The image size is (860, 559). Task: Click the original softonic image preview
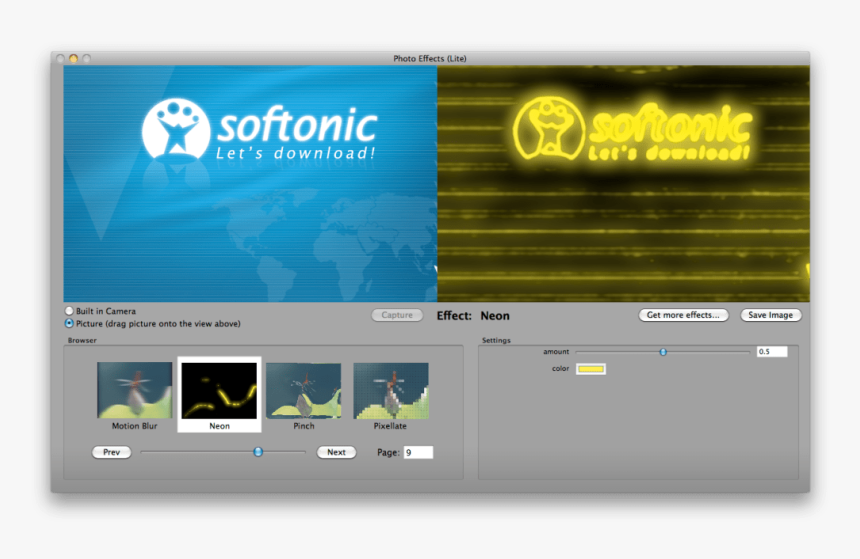[250, 184]
